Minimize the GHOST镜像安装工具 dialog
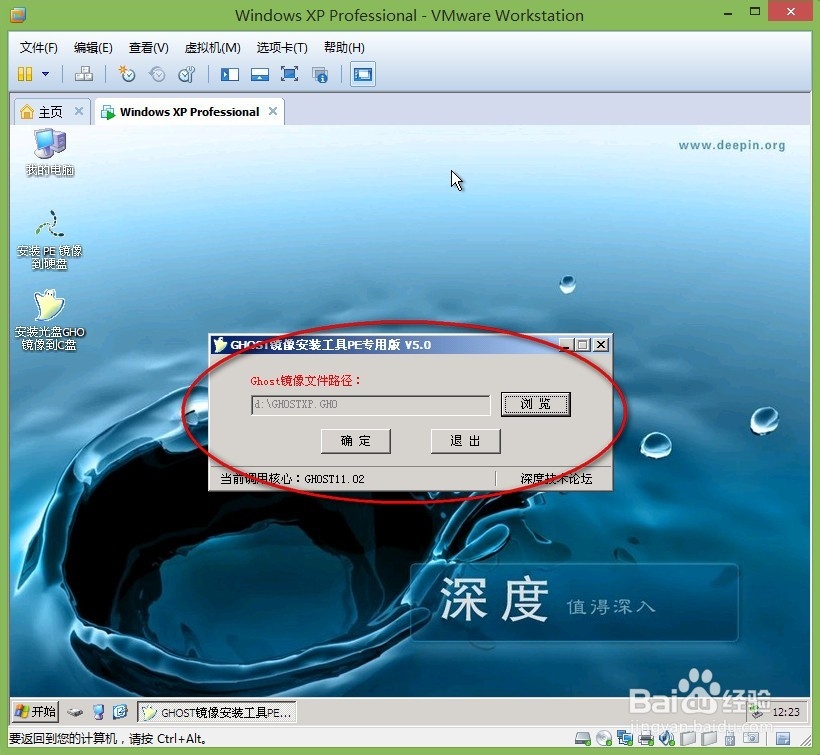The height and width of the screenshot is (755, 820). click(x=566, y=345)
